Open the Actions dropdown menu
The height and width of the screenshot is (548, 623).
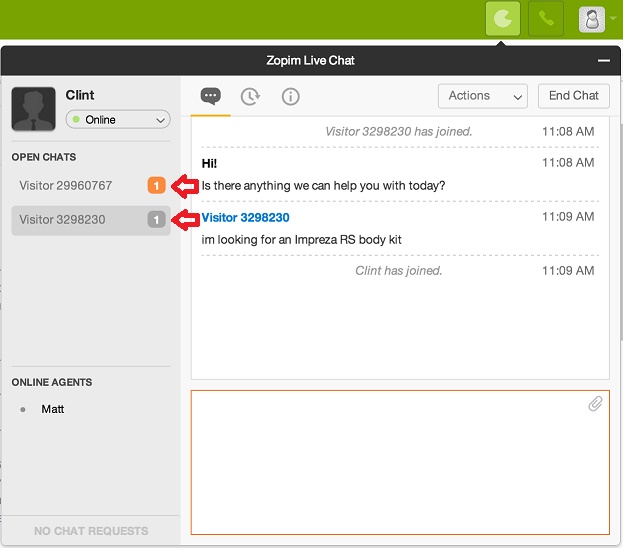(x=482, y=96)
